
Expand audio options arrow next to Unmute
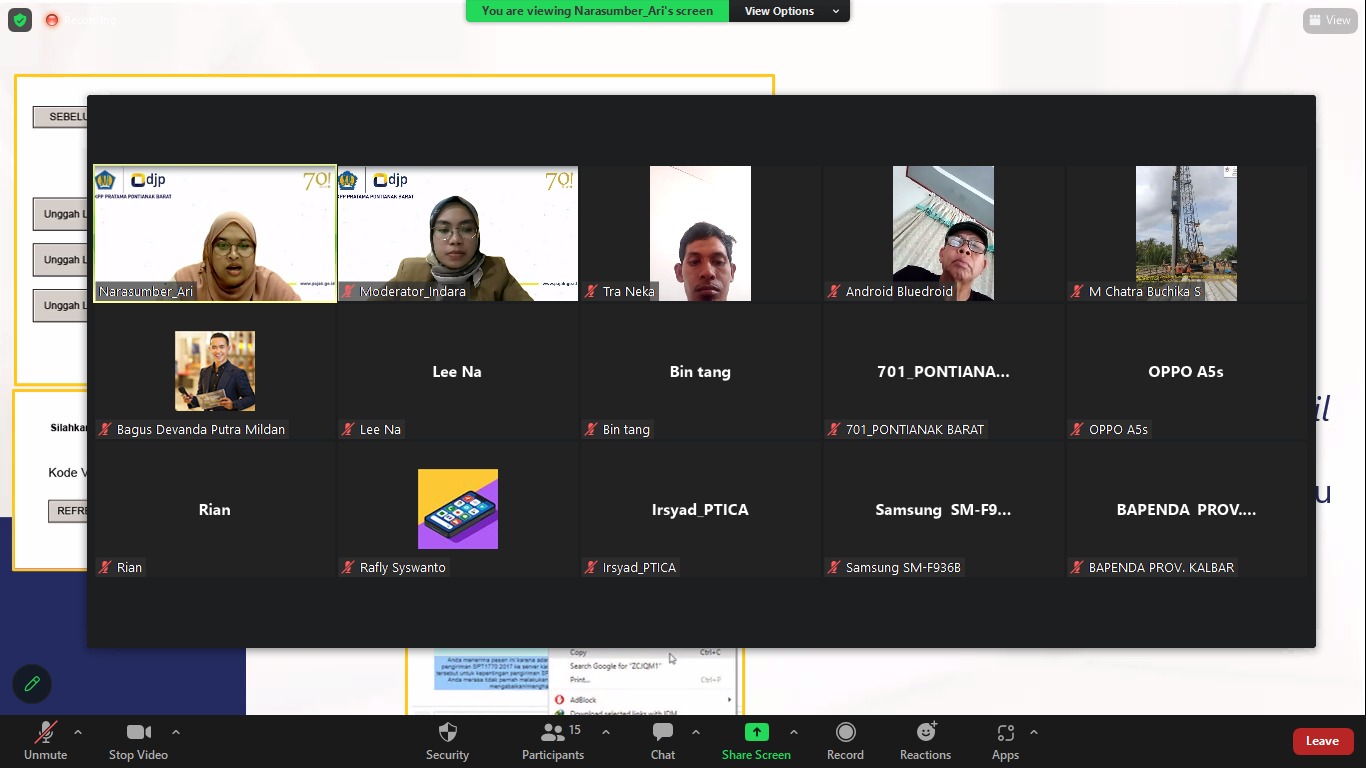click(78, 732)
